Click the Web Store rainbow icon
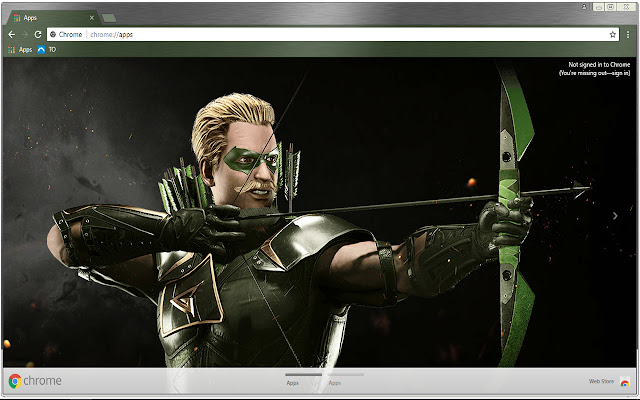The height and width of the screenshot is (400, 640). pos(624,382)
